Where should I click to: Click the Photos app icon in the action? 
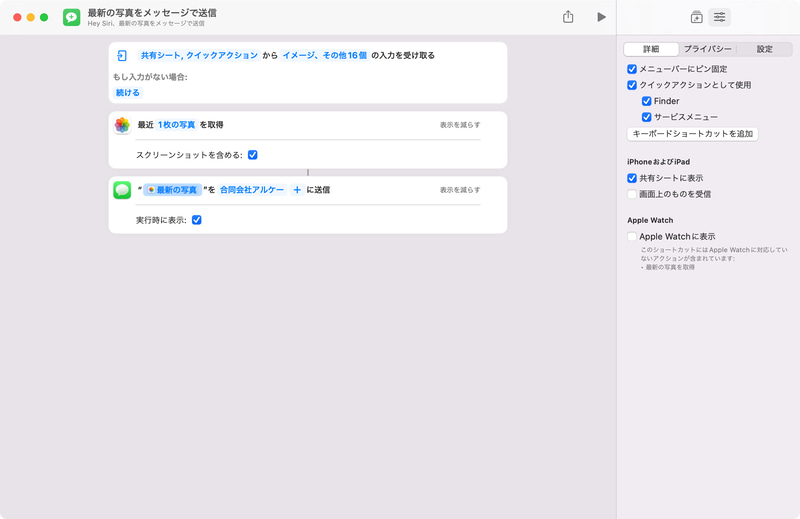[x=122, y=125]
